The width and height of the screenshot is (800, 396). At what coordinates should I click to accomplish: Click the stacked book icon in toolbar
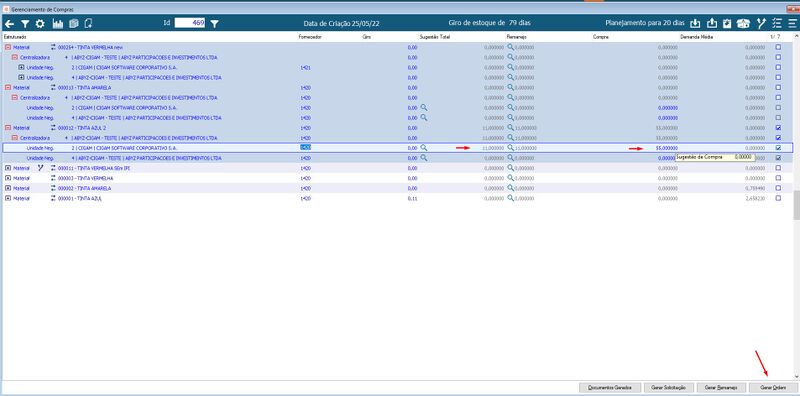(73, 23)
